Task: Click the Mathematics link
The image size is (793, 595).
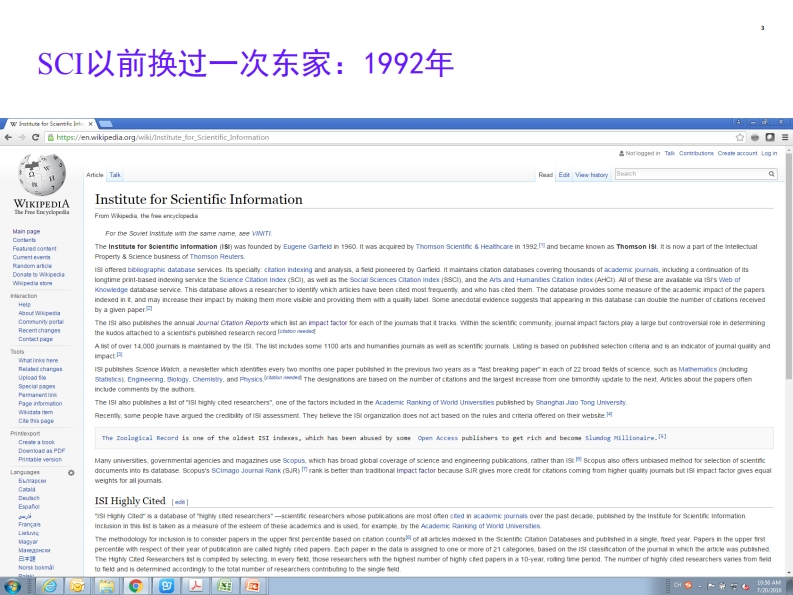Action: [x=697, y=369]
